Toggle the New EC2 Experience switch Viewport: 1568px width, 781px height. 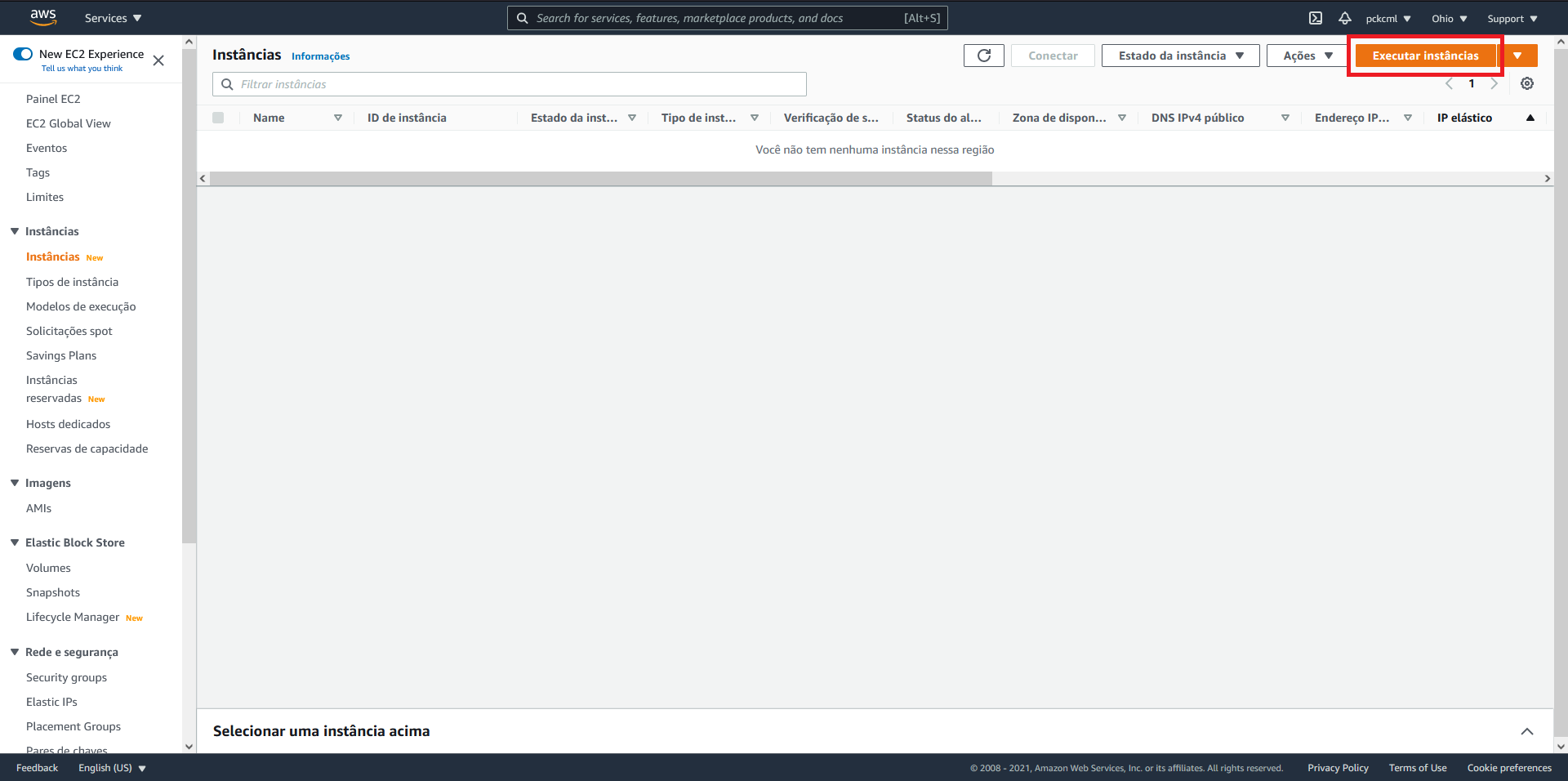click(22, 53)
